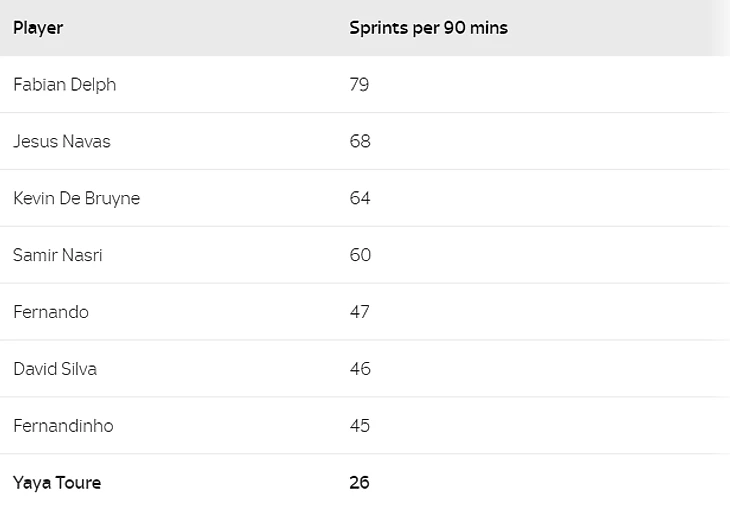Select the David Silva name cell

pyautogui.click(x=55, y=369)
